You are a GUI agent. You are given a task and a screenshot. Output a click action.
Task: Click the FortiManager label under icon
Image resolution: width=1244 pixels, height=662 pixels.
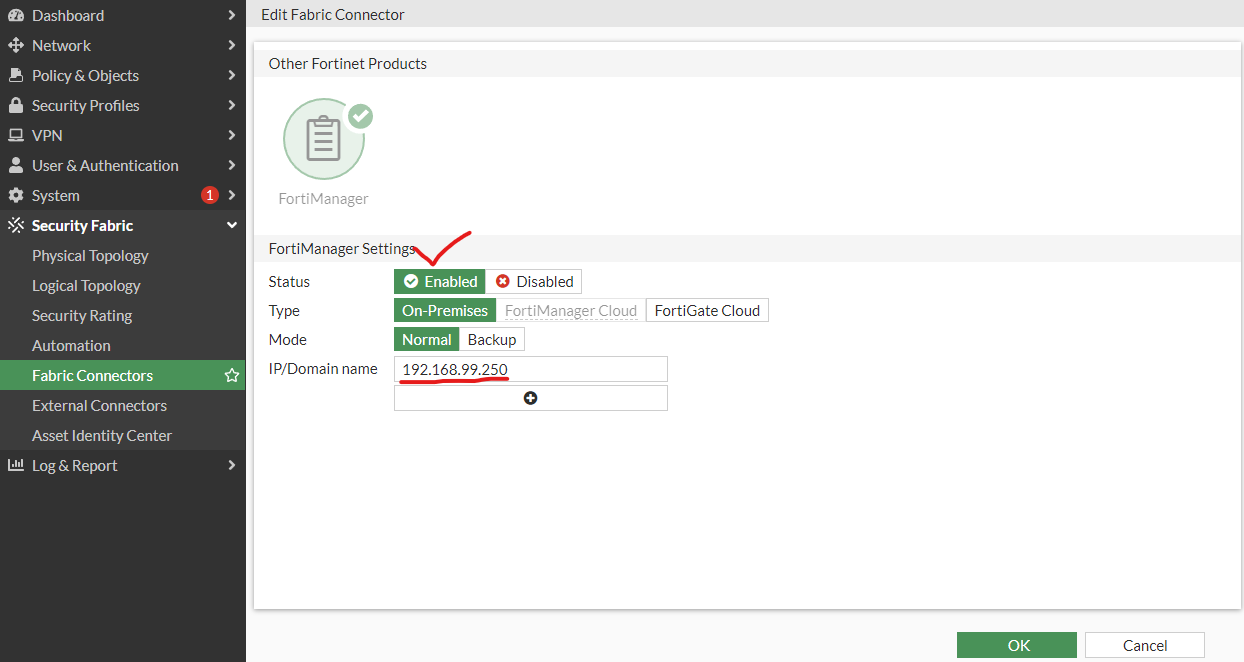pyautogui.click(x=323, y=199)
